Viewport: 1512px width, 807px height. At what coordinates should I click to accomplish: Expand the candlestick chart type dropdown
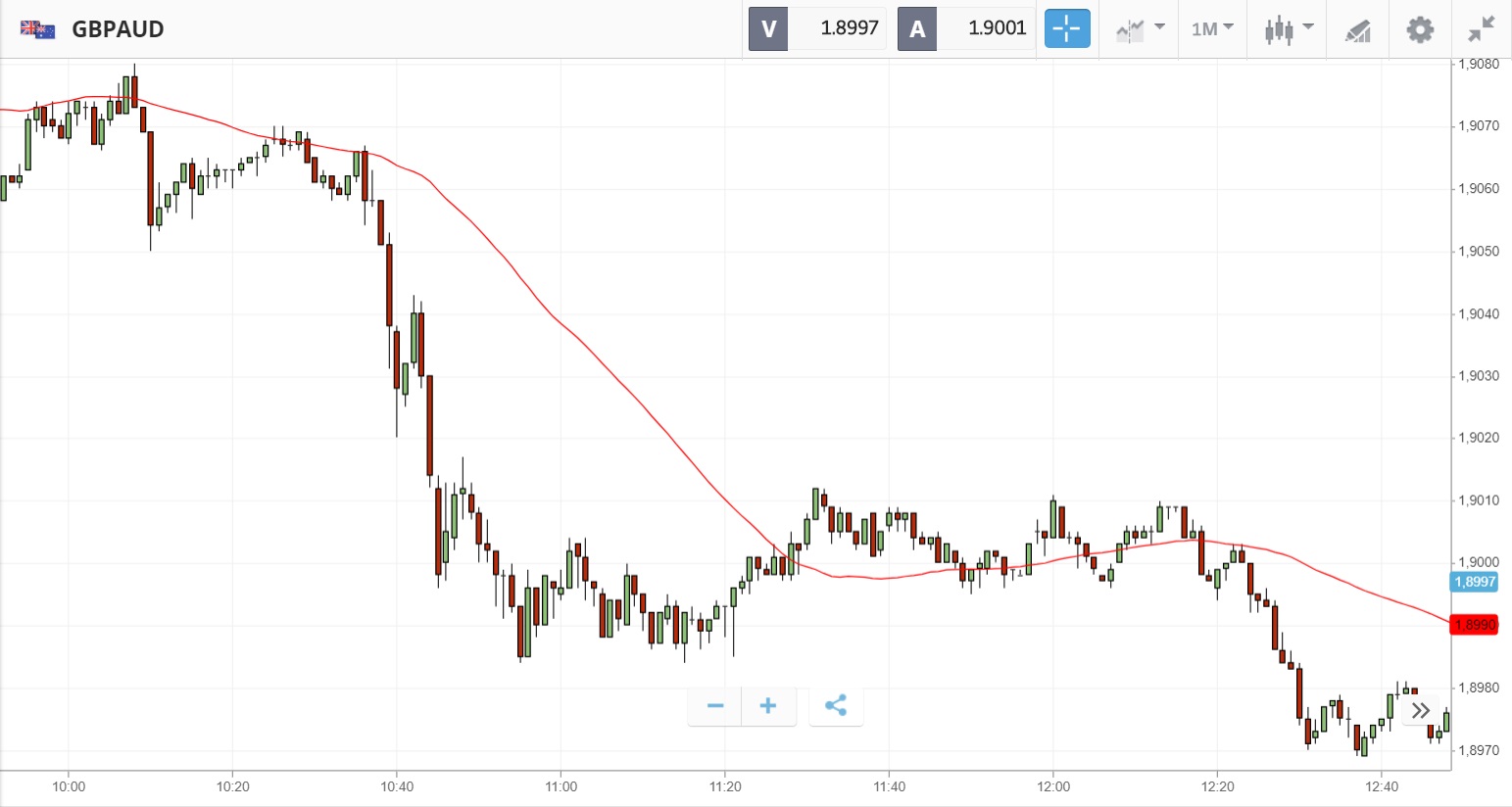pyautogui.click(x=1288, y=29)
